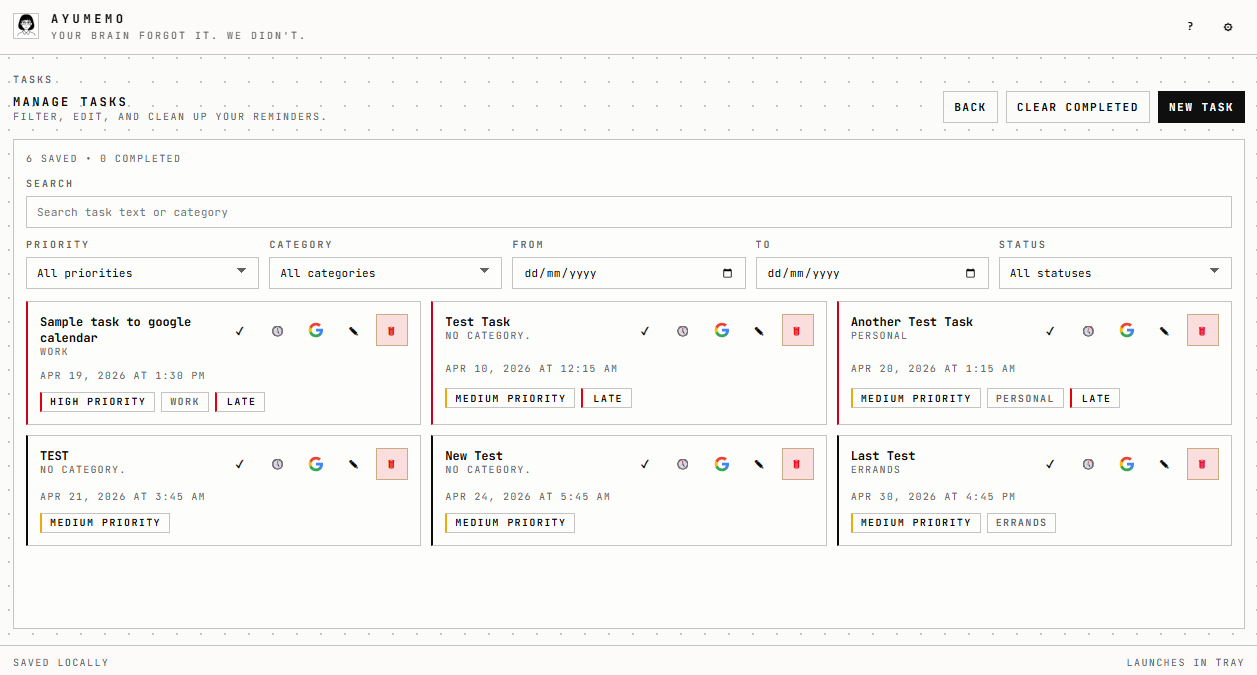Open help via the question mark icon

(x=1189, y=27)
